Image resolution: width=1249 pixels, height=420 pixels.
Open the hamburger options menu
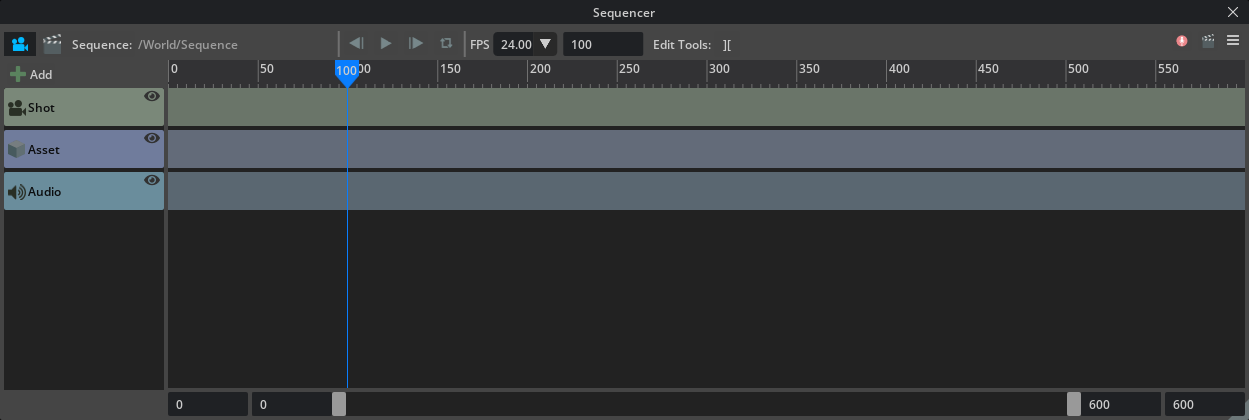(x=1233, y=41)
